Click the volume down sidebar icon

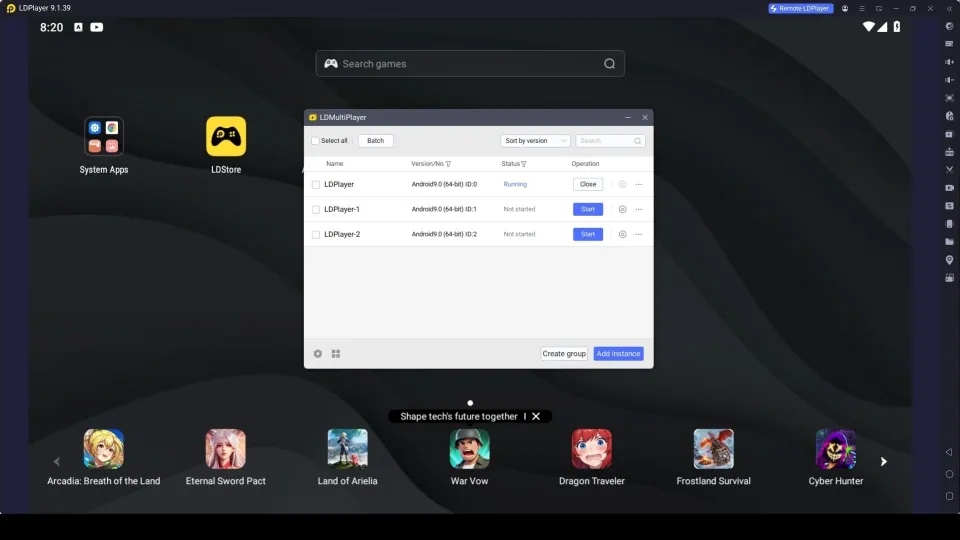(x=949, y=80)
